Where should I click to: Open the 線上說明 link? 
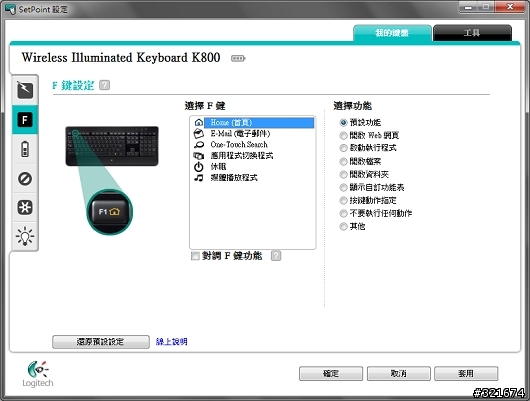coord(171,342)
